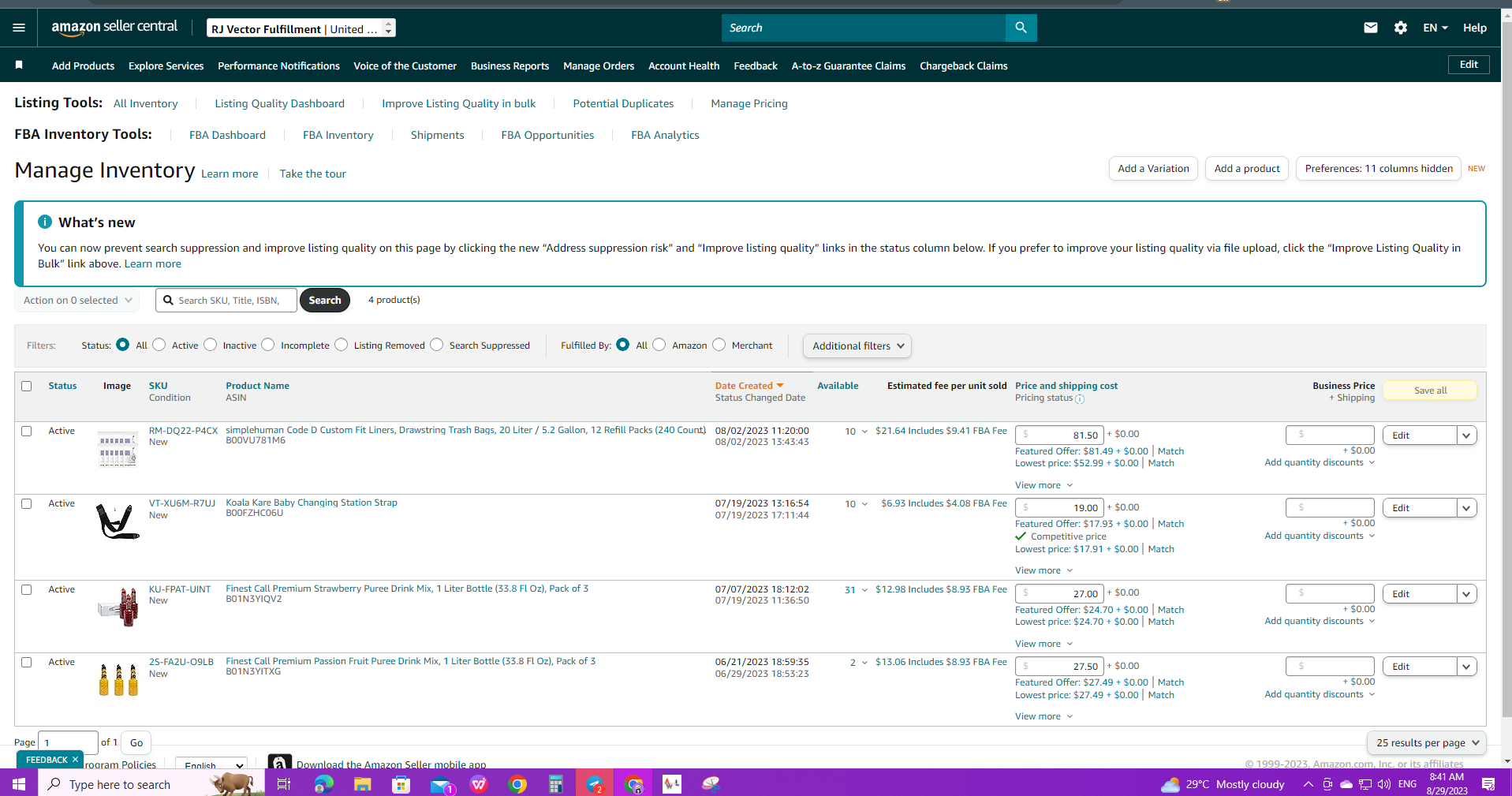Open Strawberry Puree product thumbnail

(118, 607)
